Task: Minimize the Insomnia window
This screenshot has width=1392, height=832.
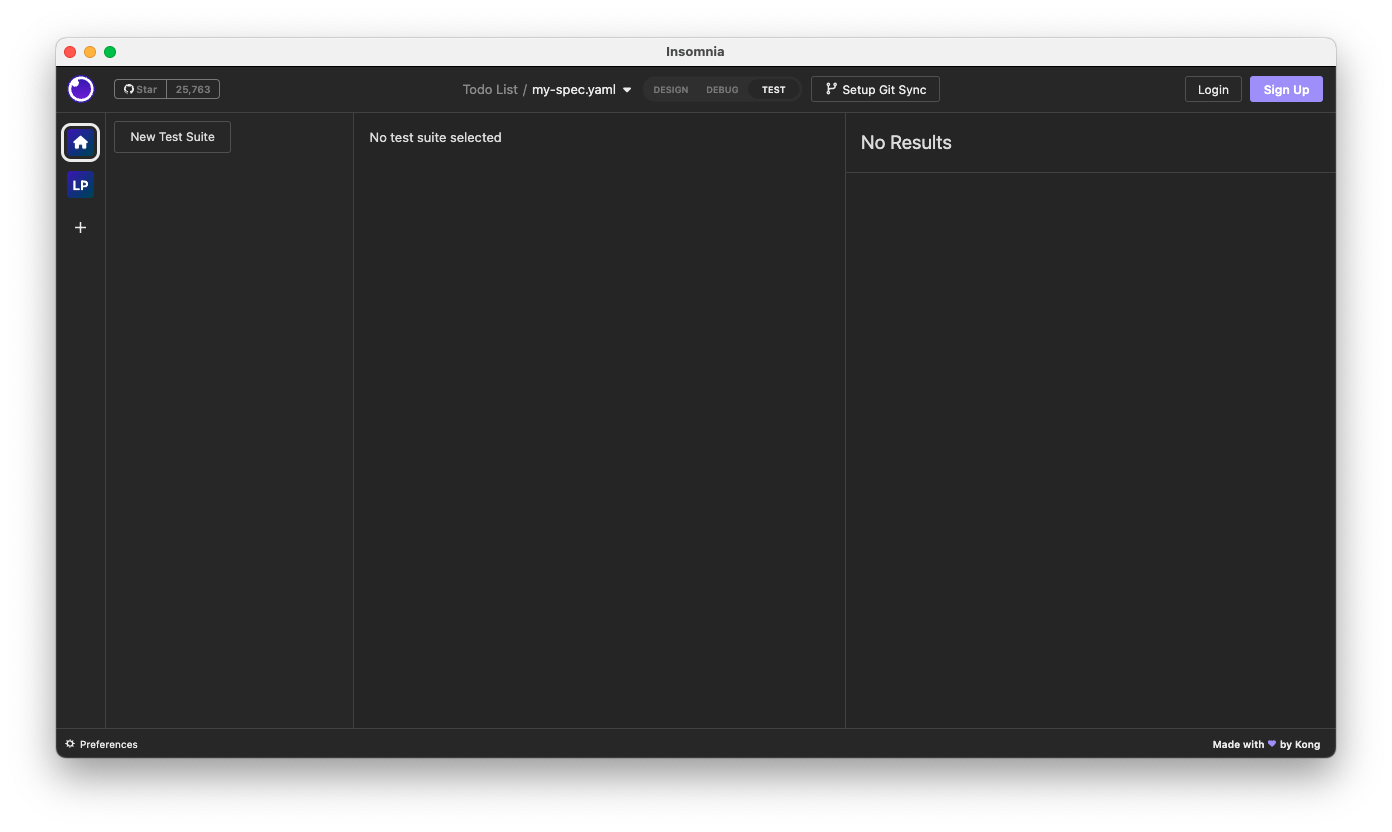Action: 90,52
